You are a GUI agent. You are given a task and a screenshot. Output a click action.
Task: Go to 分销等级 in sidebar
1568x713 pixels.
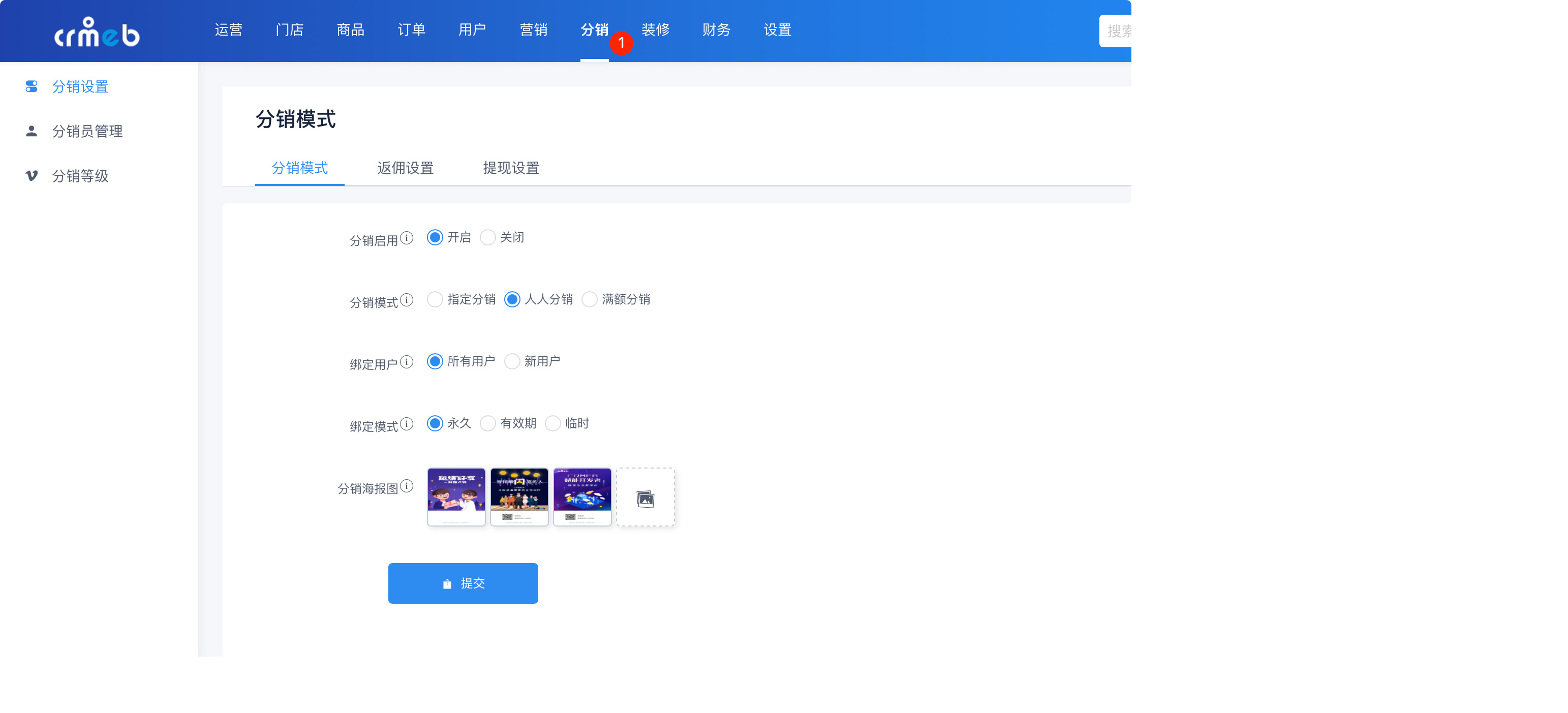pyautogui.click(x=80, y=176)
